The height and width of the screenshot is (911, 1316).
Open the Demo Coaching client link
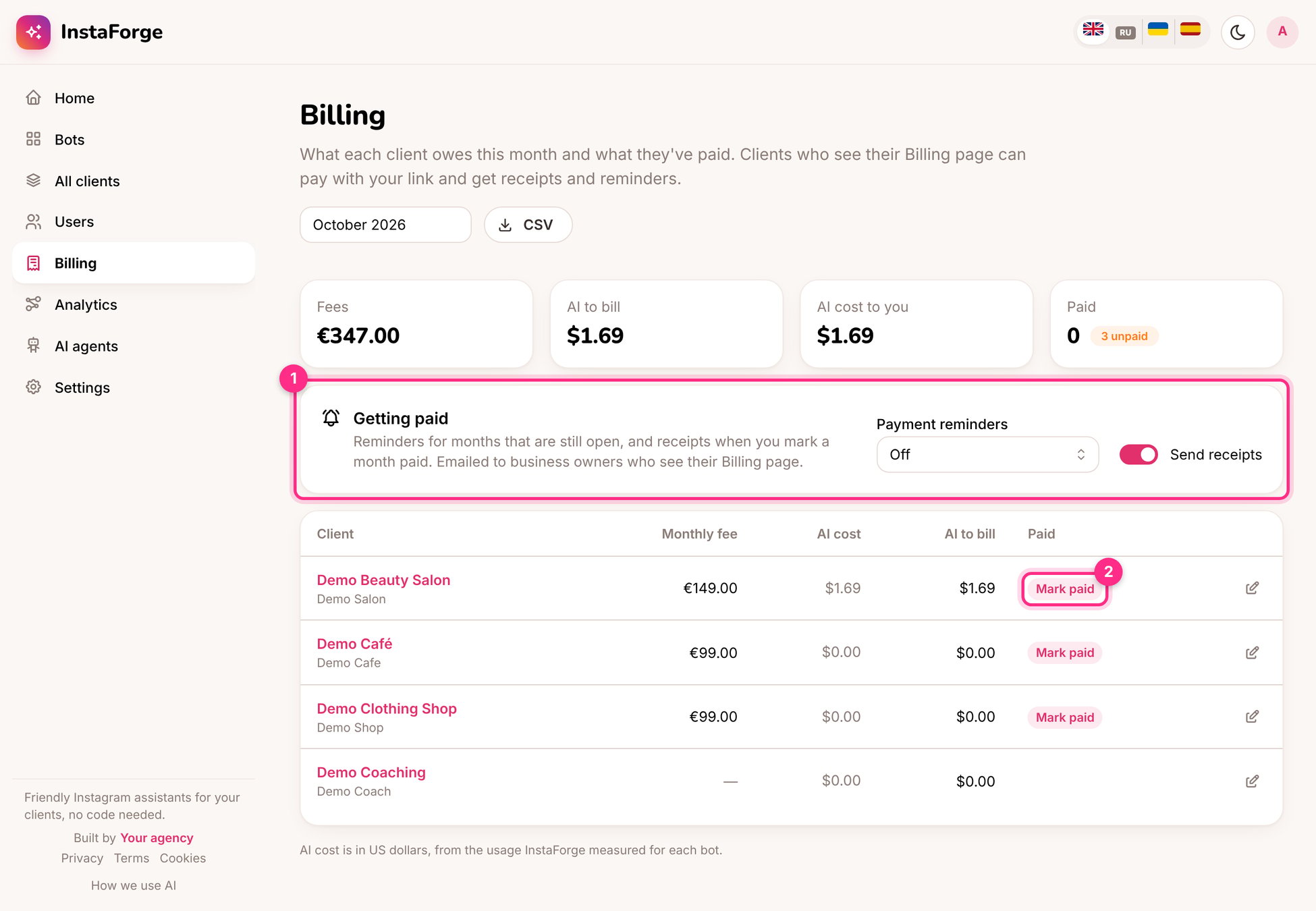pos(371,773)
